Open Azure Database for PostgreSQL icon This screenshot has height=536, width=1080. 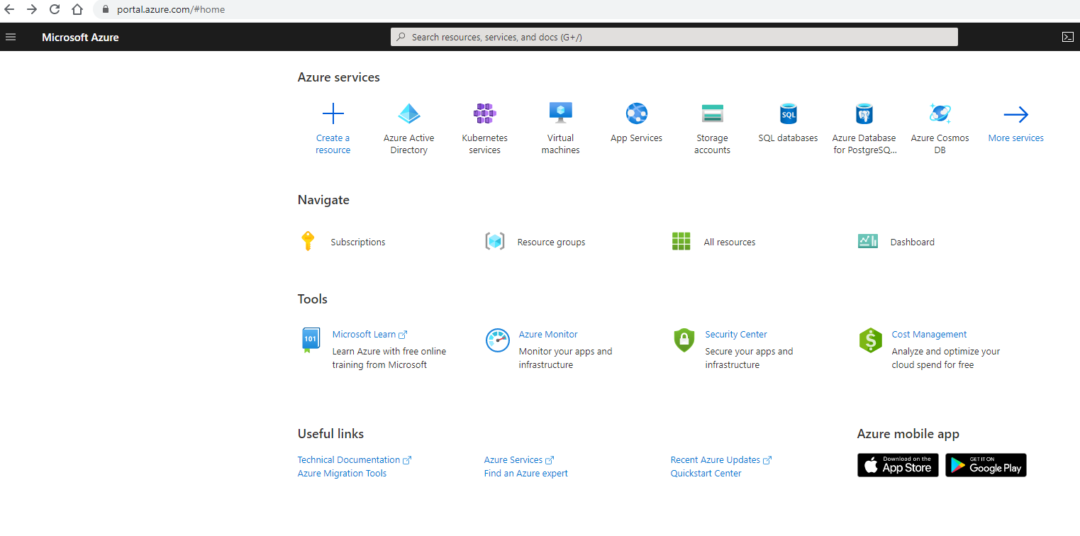click(x=864, y=114)
